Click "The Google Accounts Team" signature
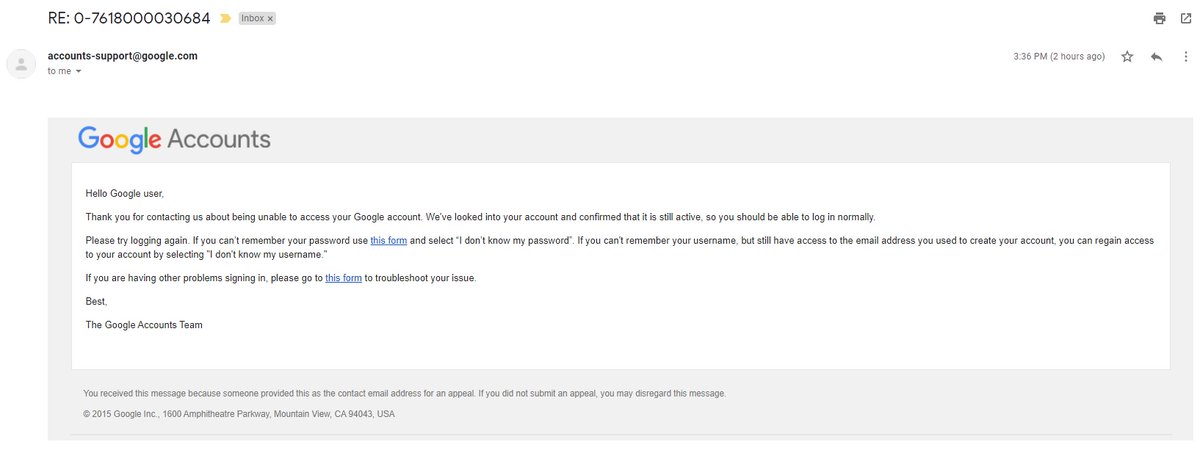Screen dimensions: 1200x453 coord(144,325)
